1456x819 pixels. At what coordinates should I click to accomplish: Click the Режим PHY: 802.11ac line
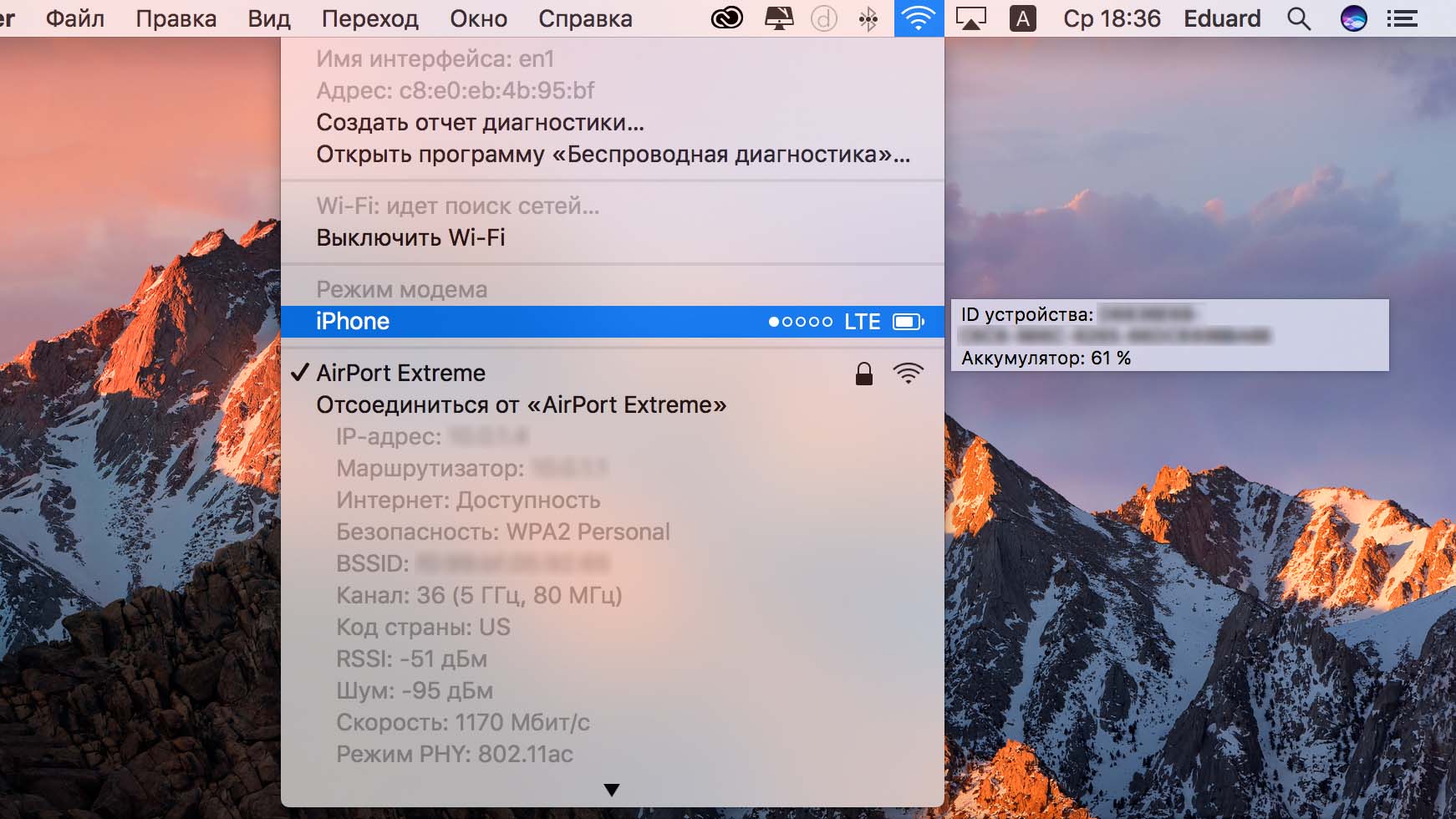455,755
